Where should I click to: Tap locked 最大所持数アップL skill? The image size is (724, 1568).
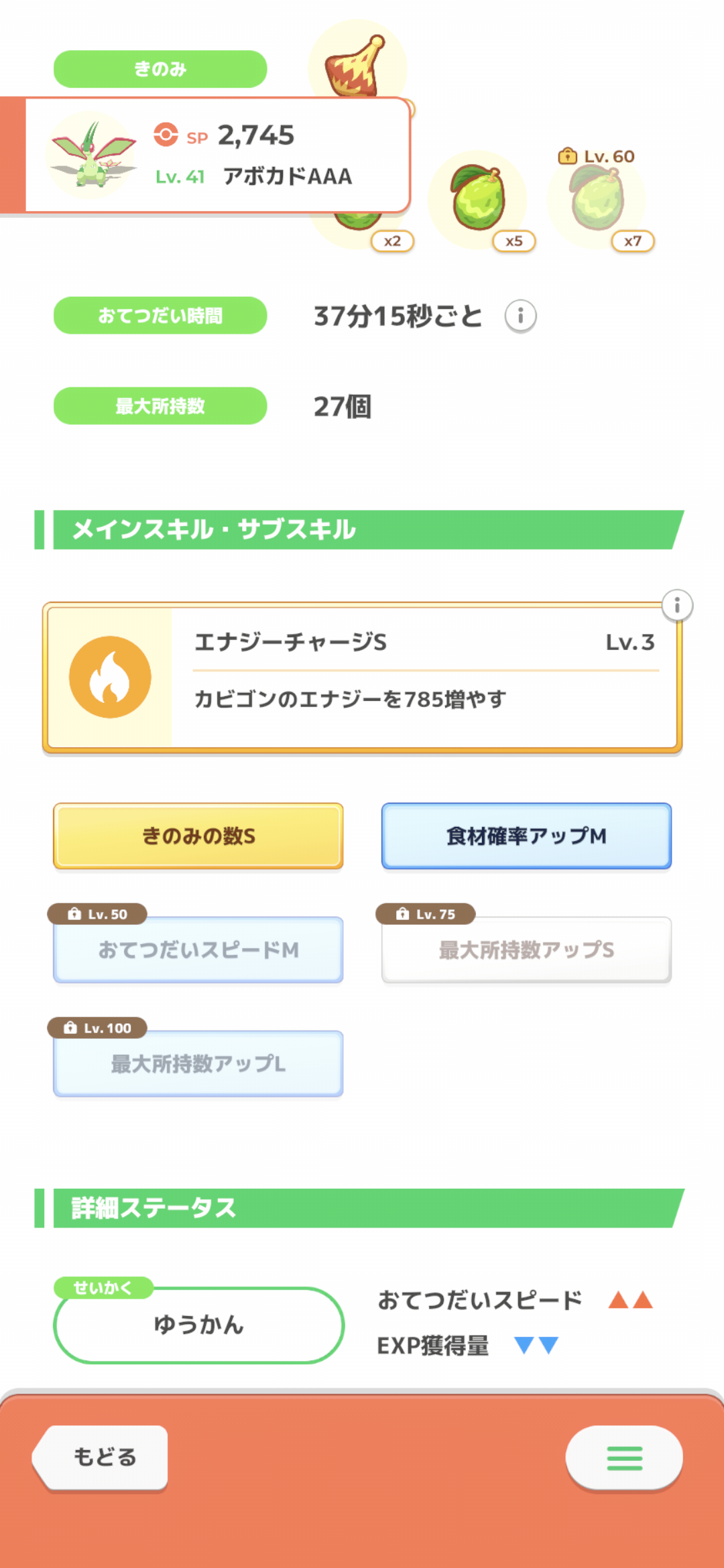click(198, 1063)
